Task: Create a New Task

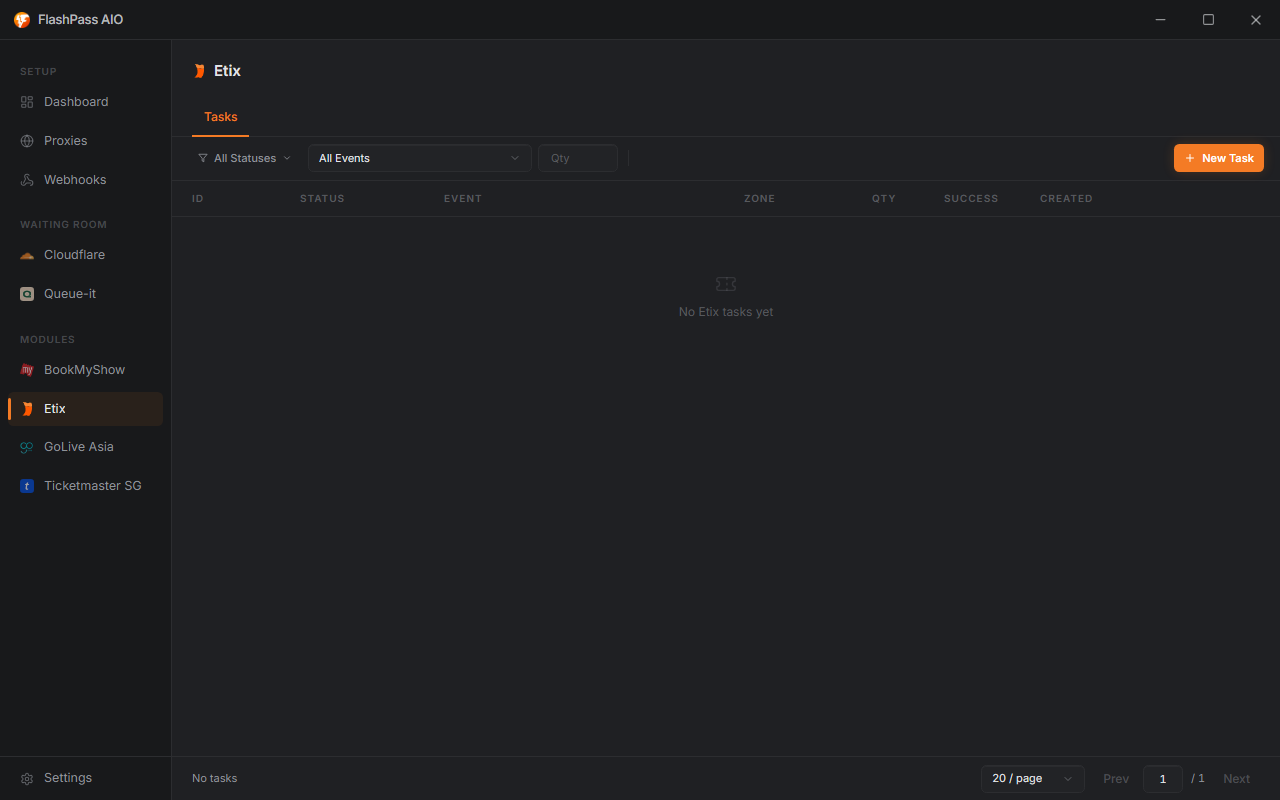Action: point(1219,158)
